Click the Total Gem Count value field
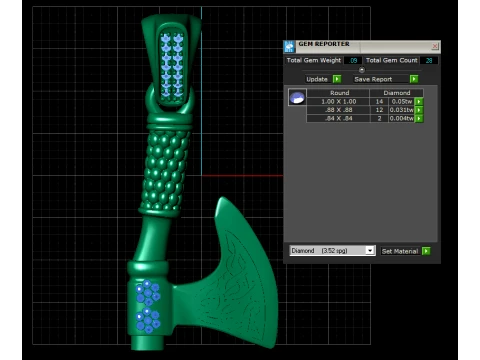Viewport: 480px width, 360px height. [x=429, y=60]
